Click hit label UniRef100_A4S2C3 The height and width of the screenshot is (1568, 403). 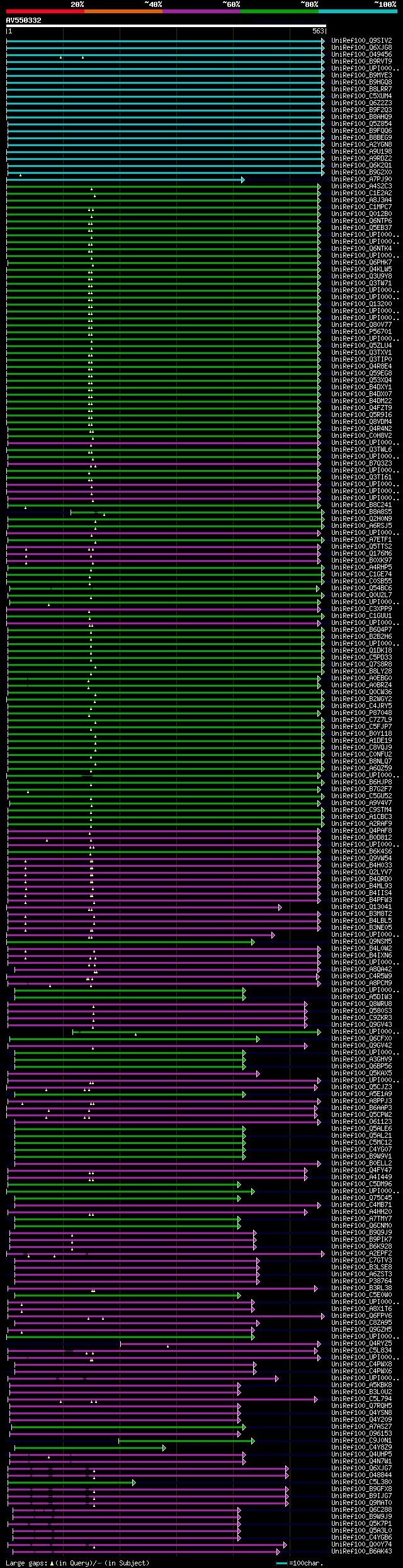[x=361, y=186]
